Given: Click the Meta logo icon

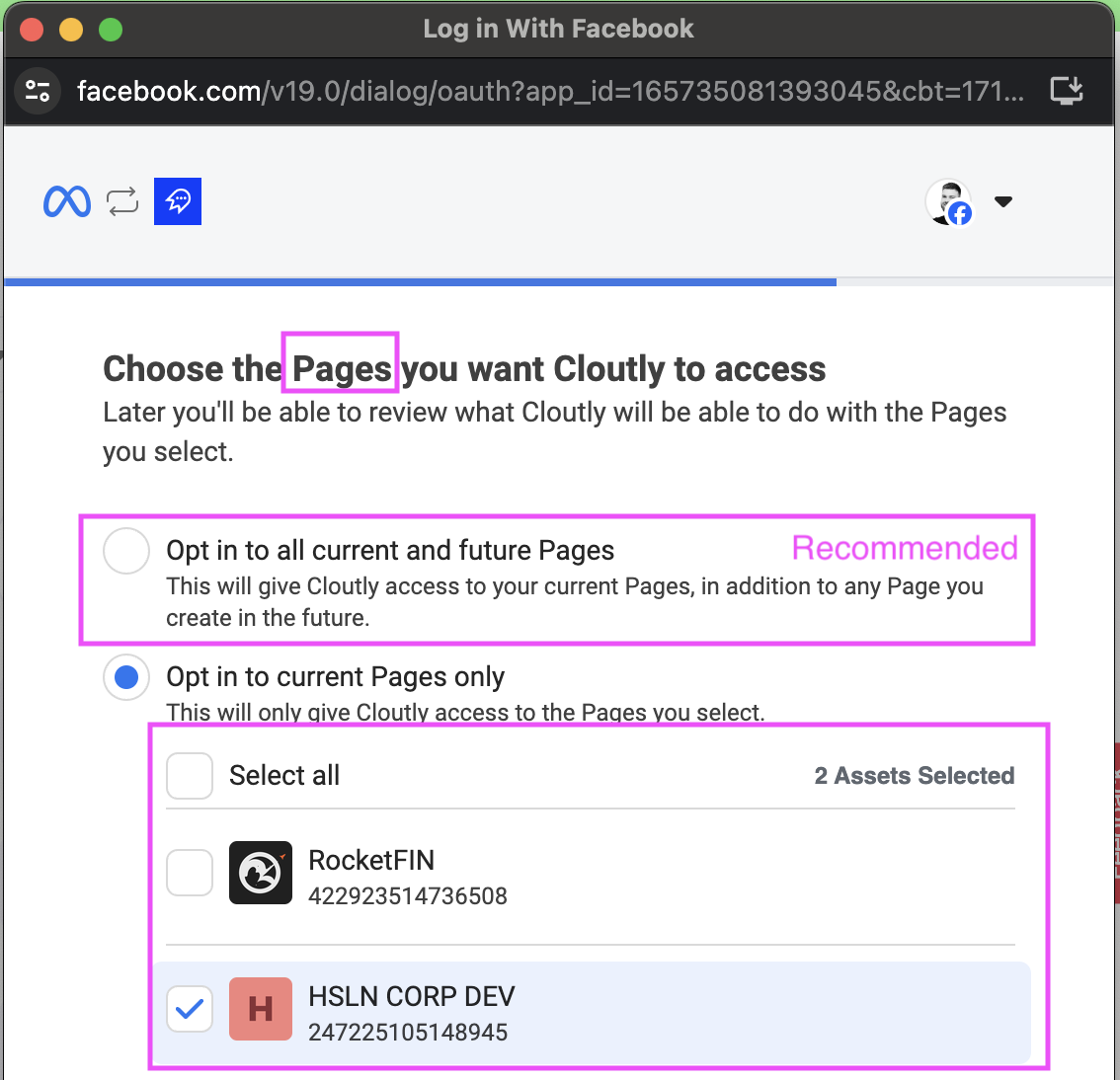Looking at the screenshot, I should click(67, 201).
